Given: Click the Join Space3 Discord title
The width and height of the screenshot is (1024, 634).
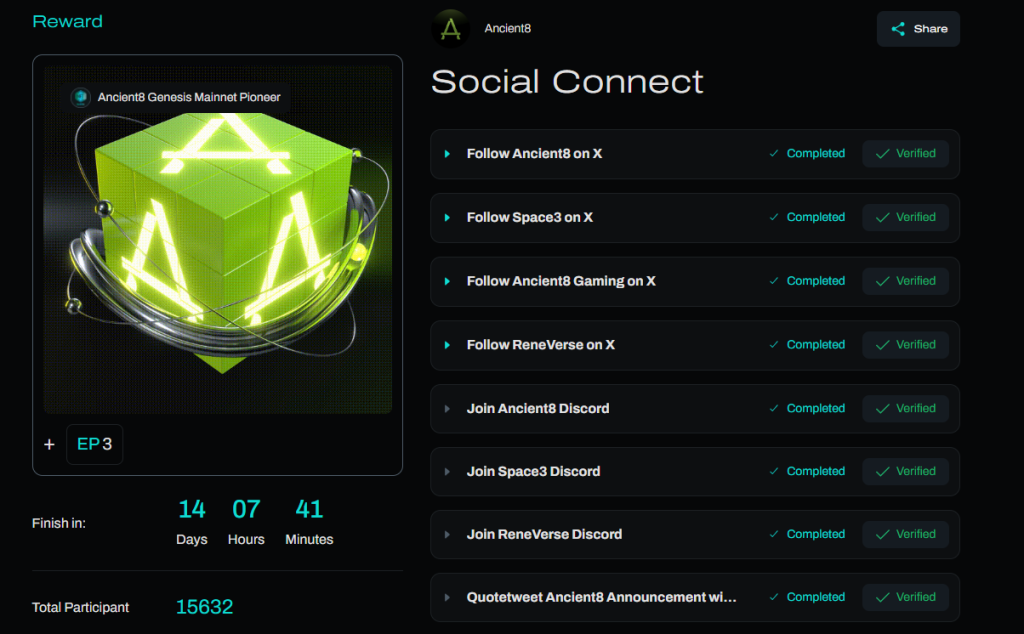Looking at the screenshot, I should click(534, 471).
